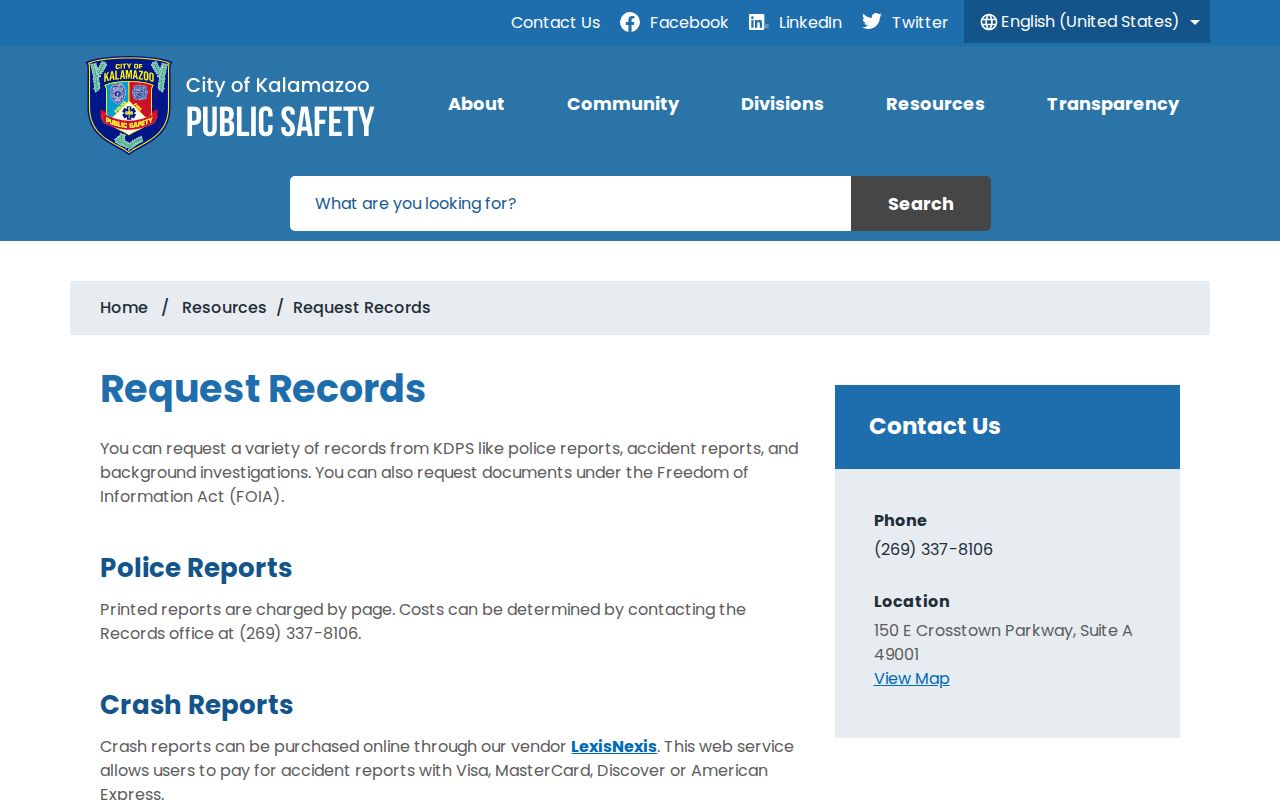This screenshot has width=1280, height=800.
Task: Click the Twitter text link
Action: click(x=920, y=22)
